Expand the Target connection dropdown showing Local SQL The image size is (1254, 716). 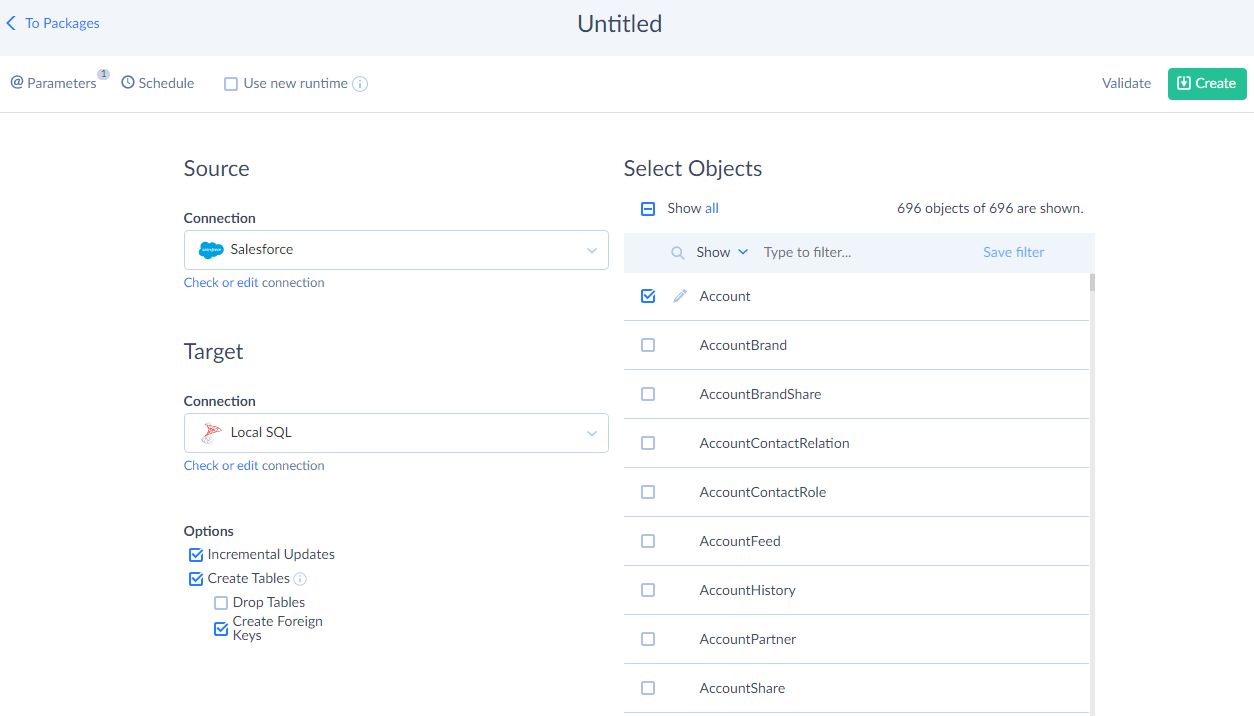(x=396, y=433)
